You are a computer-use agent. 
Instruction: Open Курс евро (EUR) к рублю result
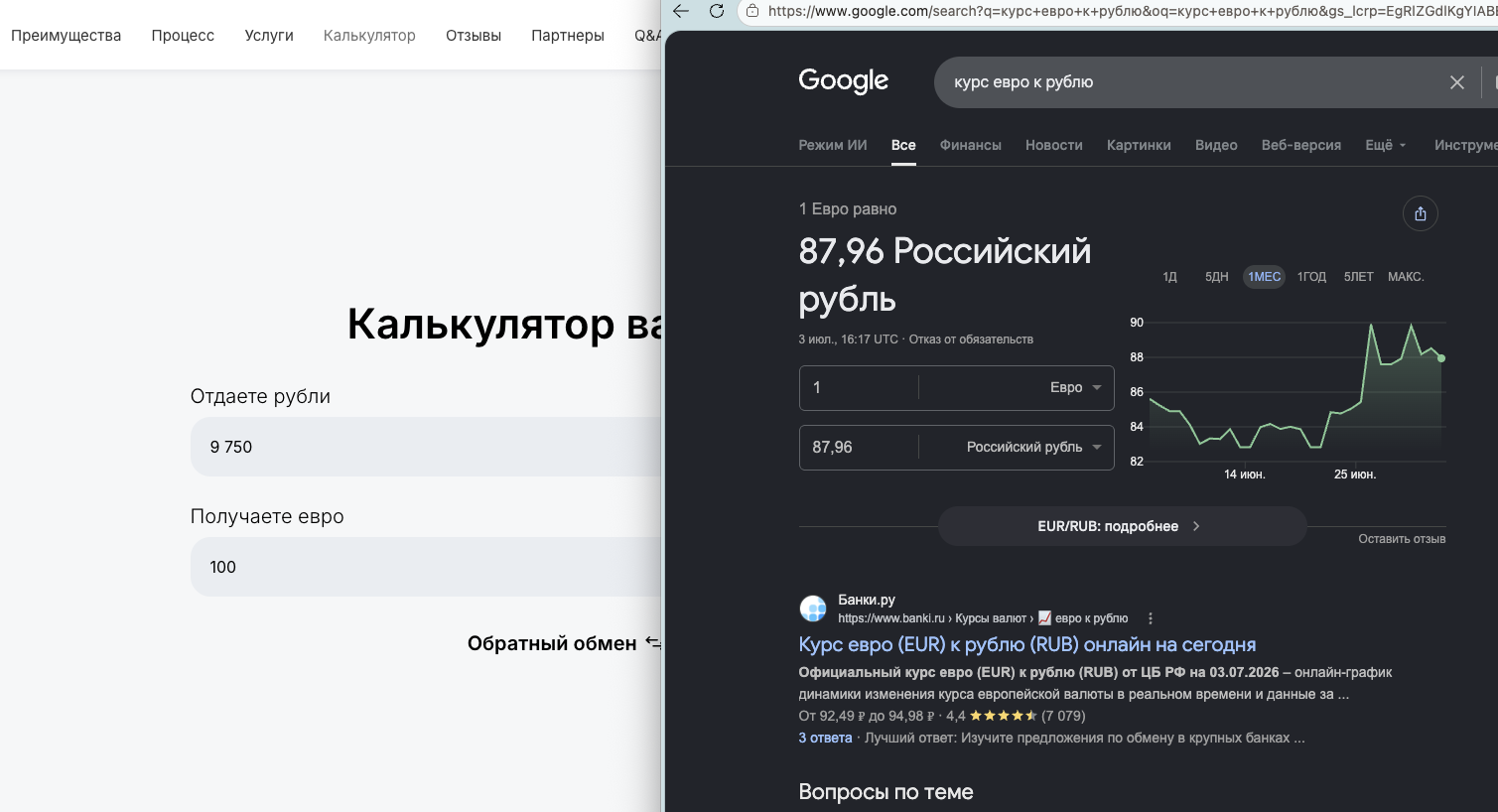pos(1027,644)
